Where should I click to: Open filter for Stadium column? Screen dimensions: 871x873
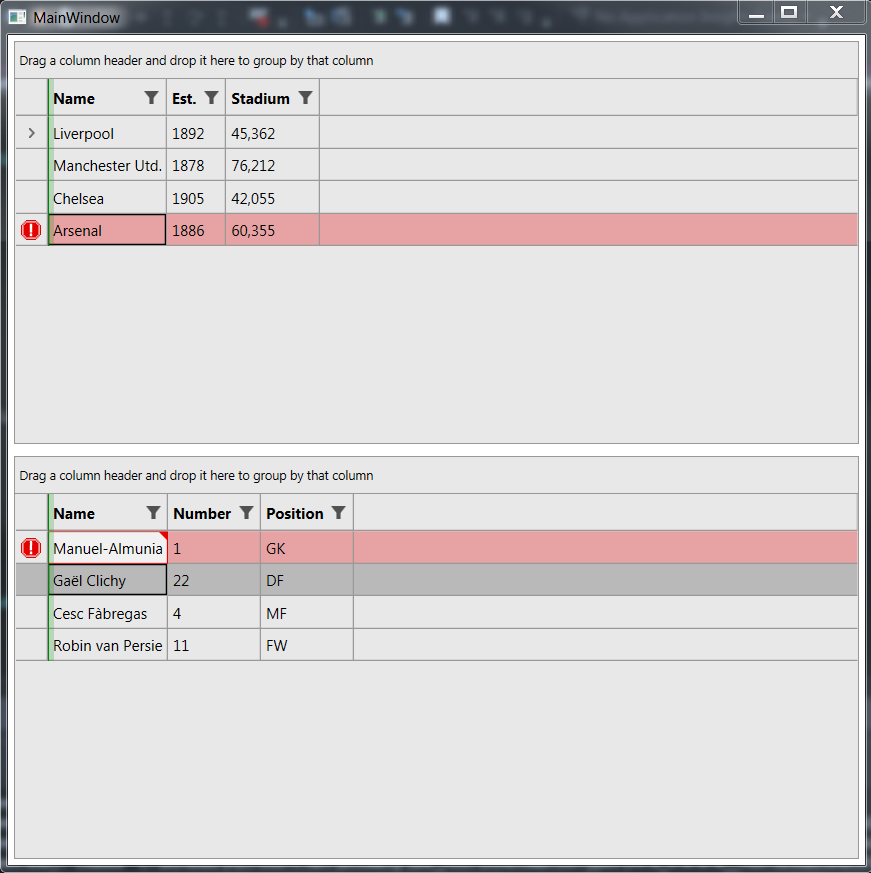305,98
